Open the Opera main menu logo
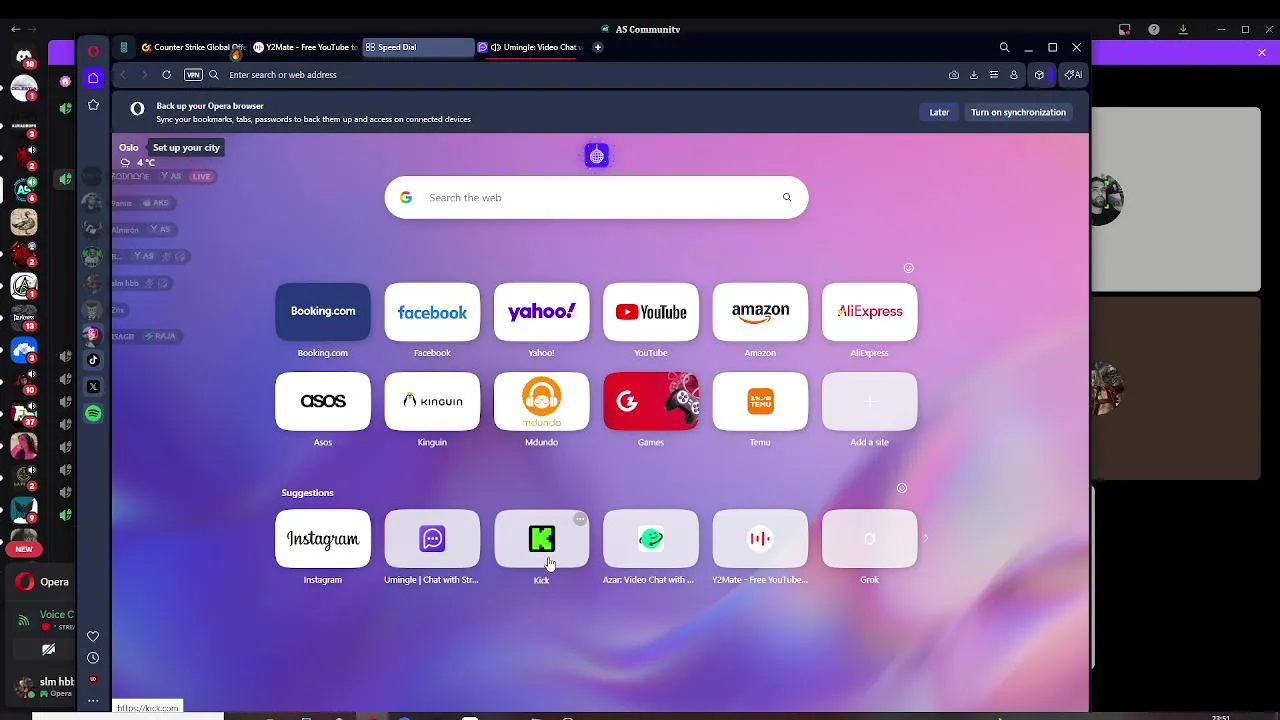 tap(93, 51)
